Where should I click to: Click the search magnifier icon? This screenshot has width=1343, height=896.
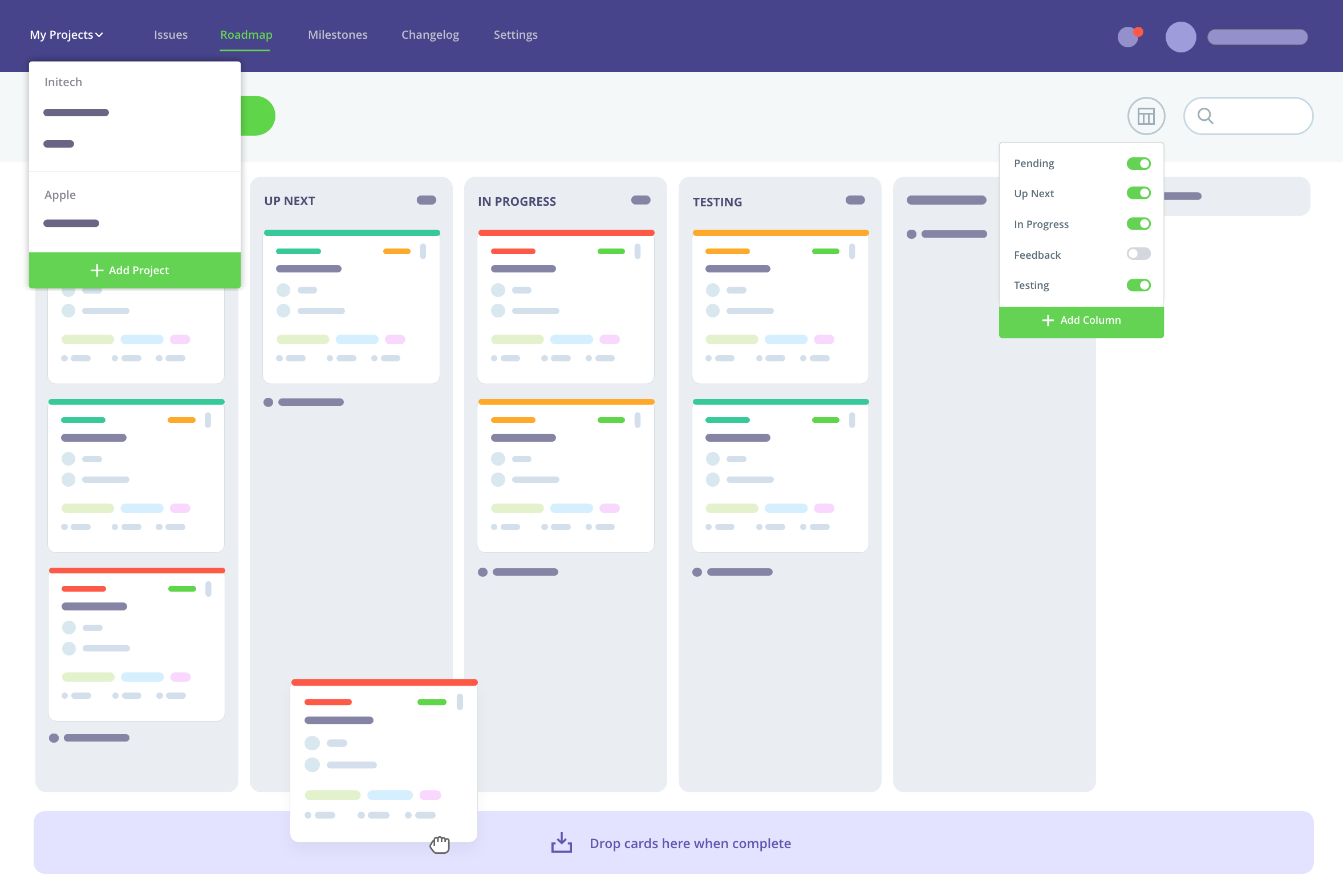click(x=1205, y=116)
